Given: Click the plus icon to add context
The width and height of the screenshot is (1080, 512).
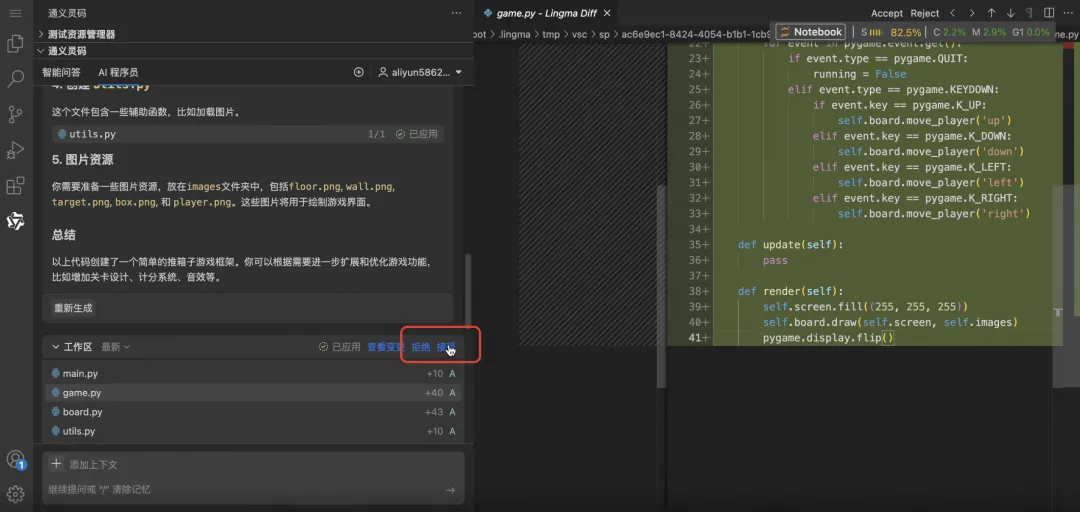Looking at the screenshot, I should pos(56,464).
